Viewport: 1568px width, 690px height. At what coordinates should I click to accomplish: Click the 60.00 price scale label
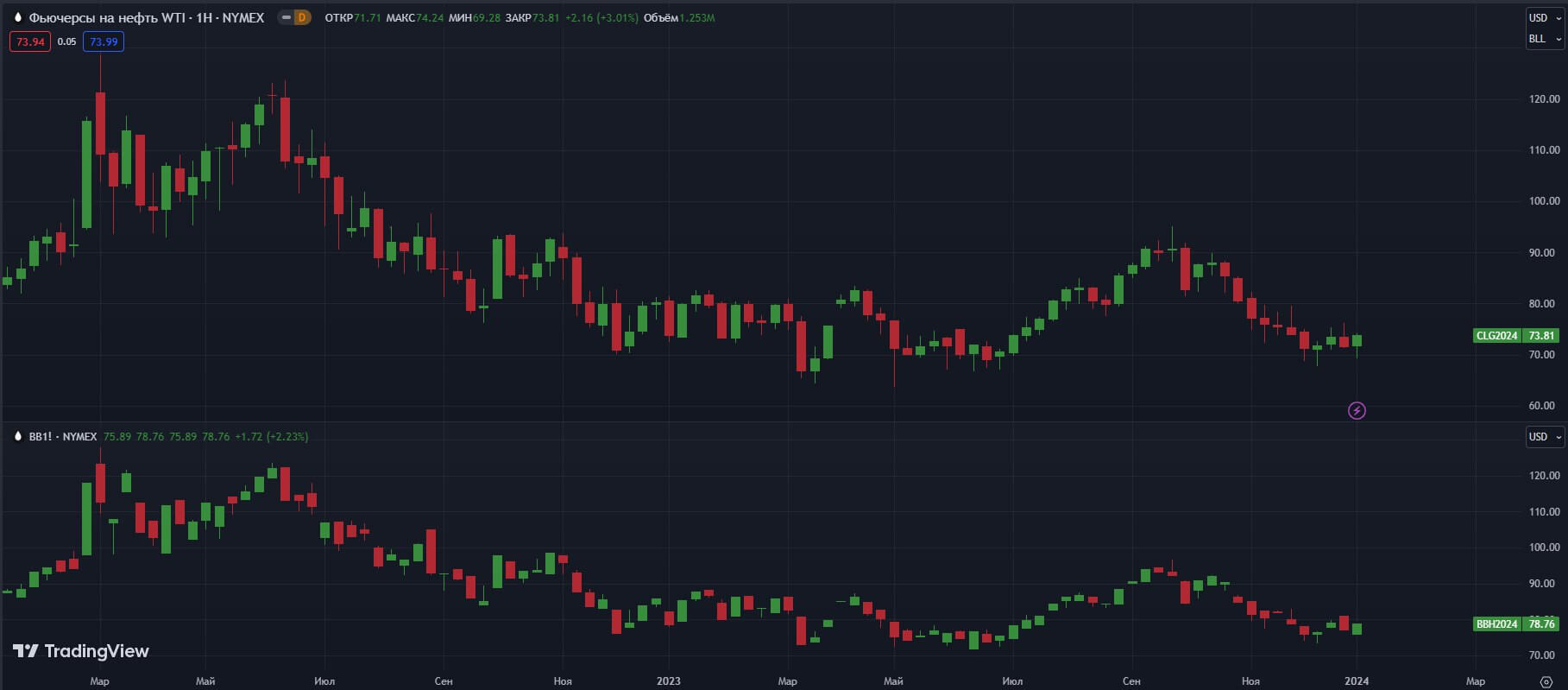(1544, 406)
